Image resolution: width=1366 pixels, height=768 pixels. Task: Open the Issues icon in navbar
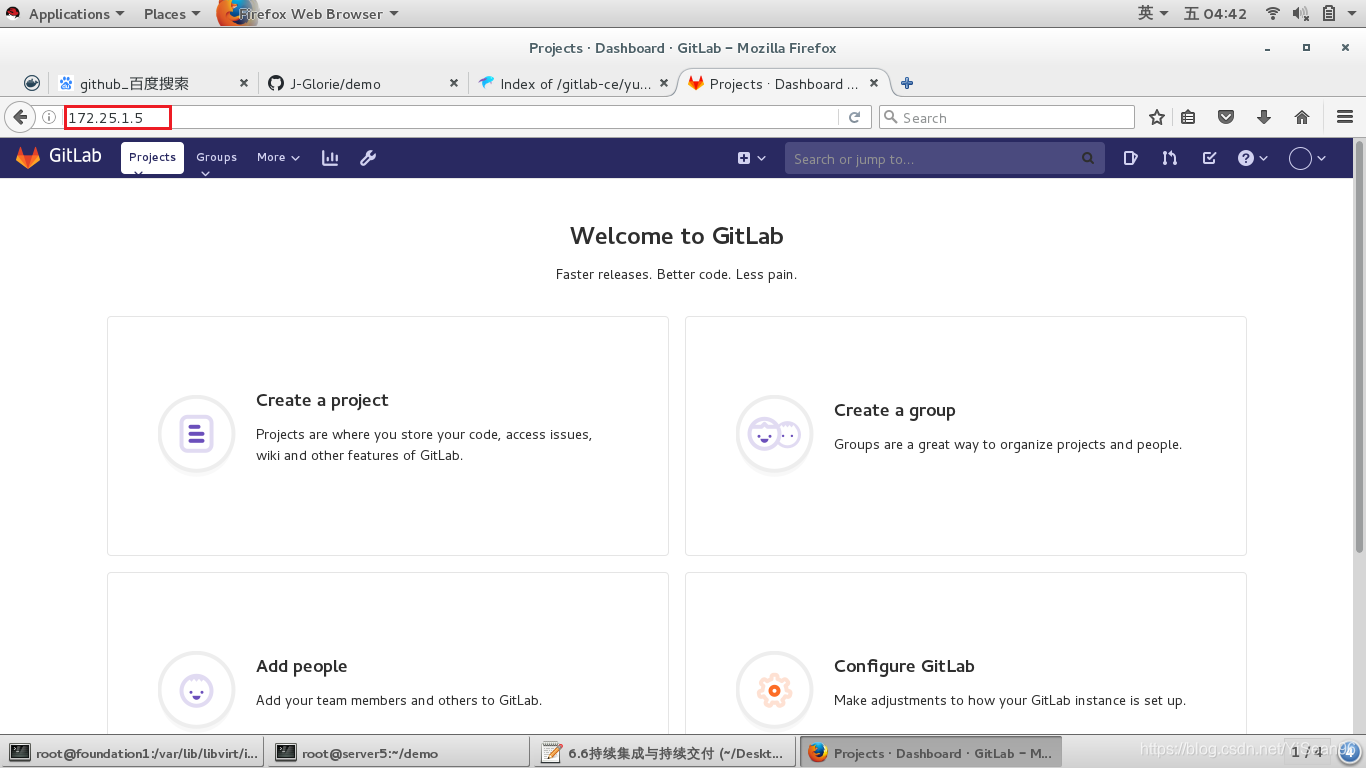pos(1130,158)
